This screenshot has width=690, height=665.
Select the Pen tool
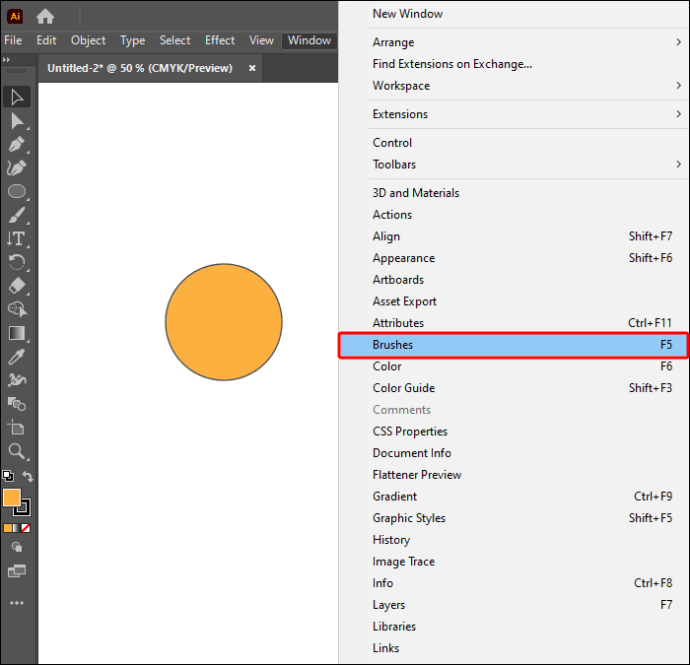17,144
